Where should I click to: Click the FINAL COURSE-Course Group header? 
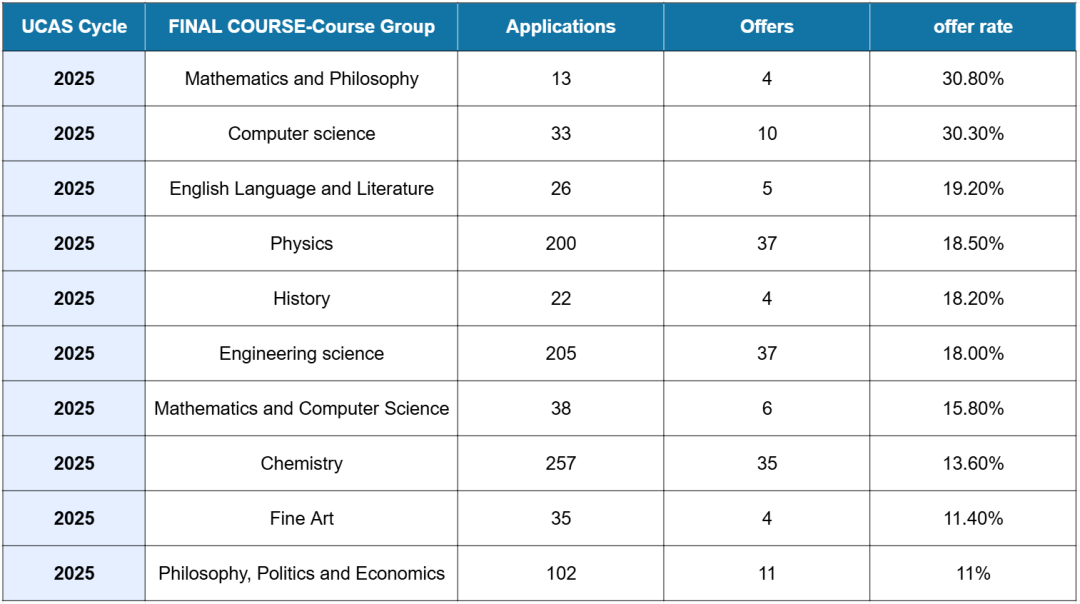(301, 27)
